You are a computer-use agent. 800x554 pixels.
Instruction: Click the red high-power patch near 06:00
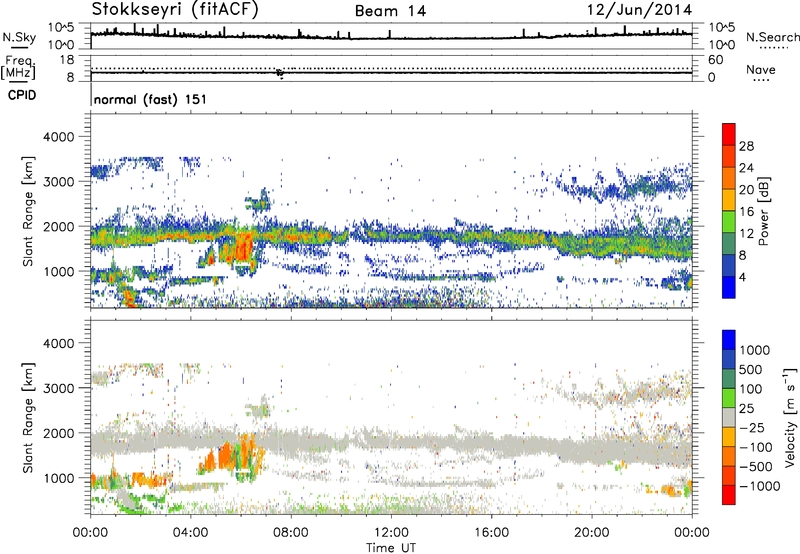(243, 247)
